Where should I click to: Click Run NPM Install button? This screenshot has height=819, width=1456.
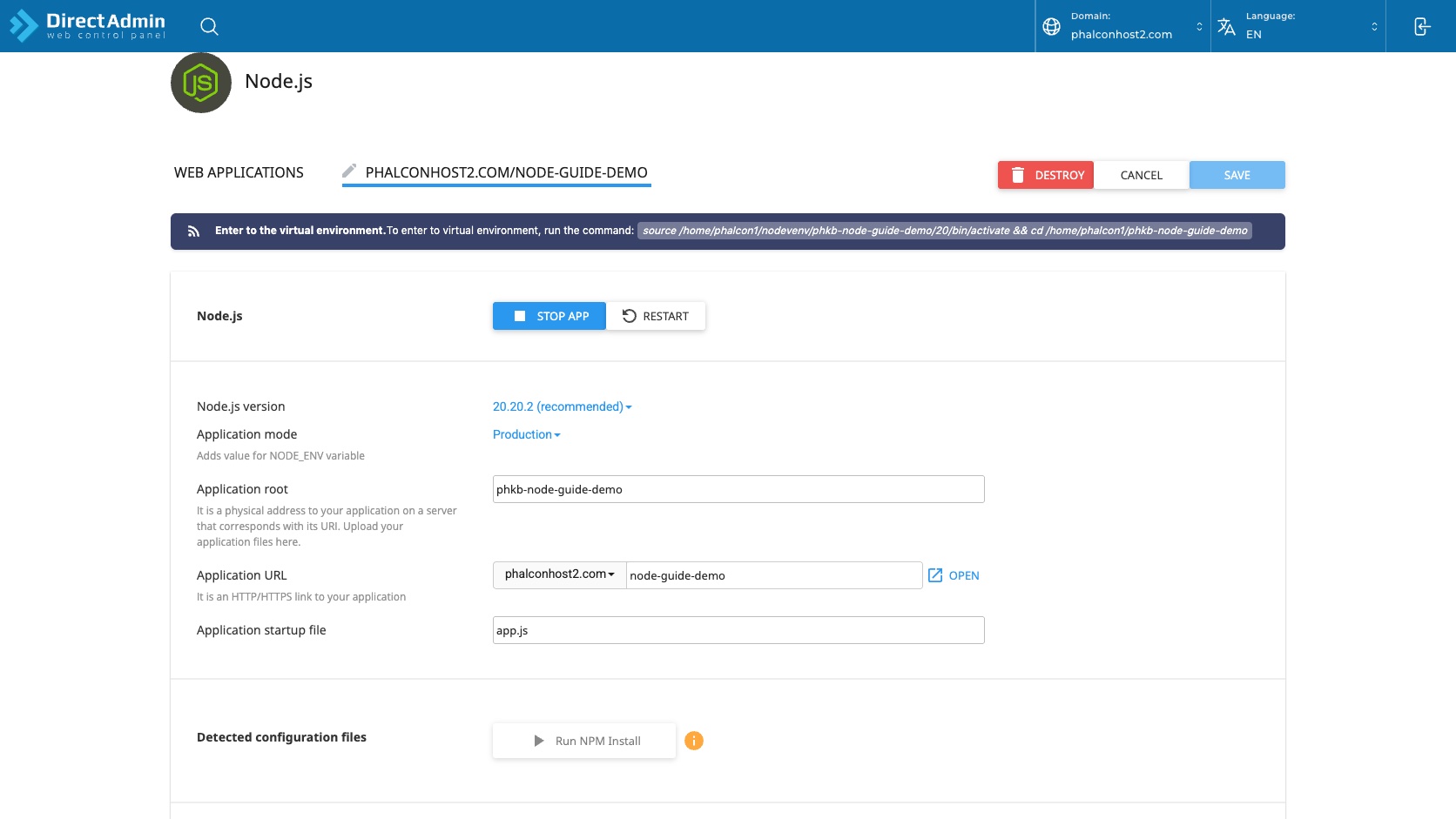pyautogui.click(x=584, y=741)
